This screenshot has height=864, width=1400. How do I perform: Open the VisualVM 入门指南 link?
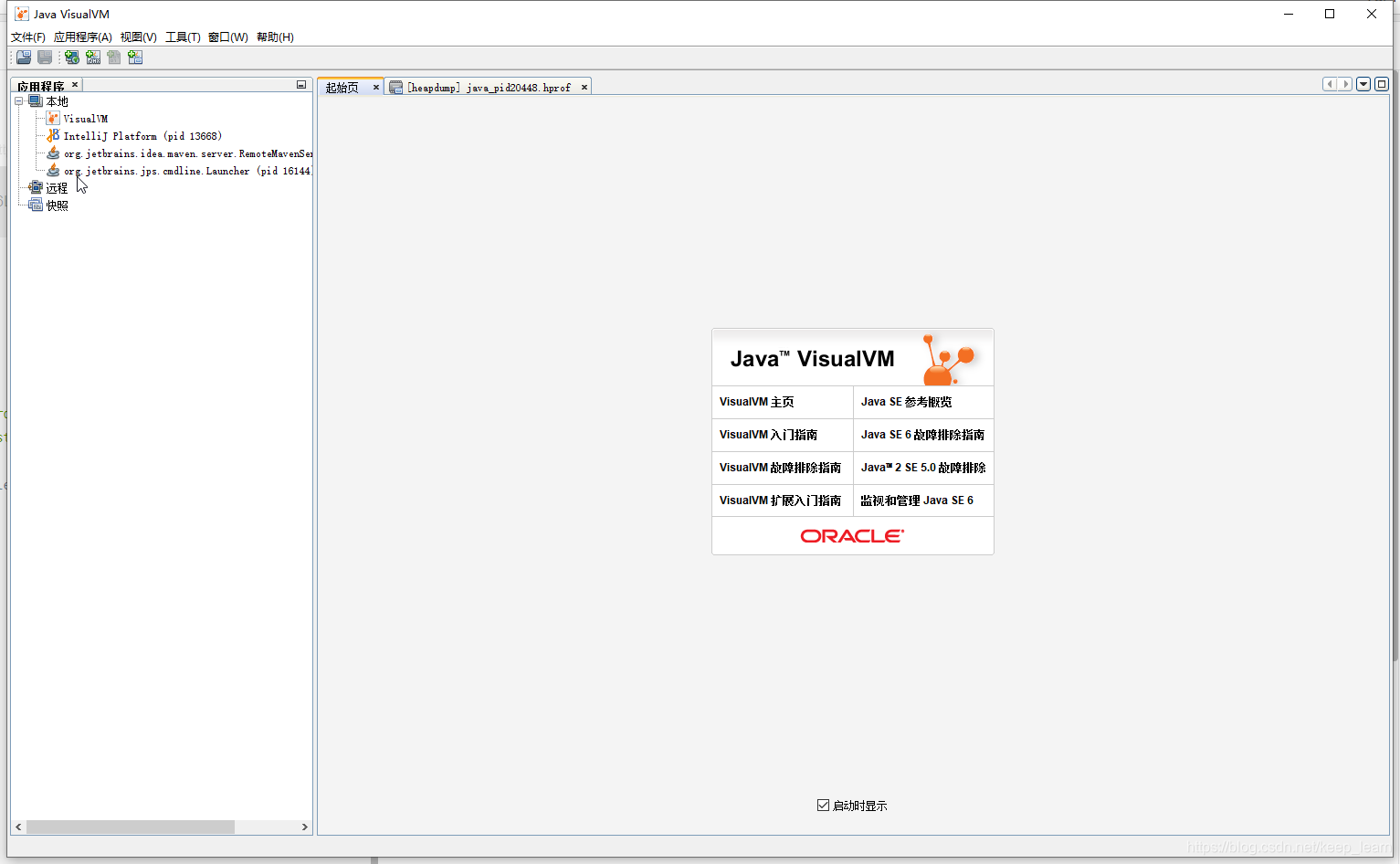768,435
